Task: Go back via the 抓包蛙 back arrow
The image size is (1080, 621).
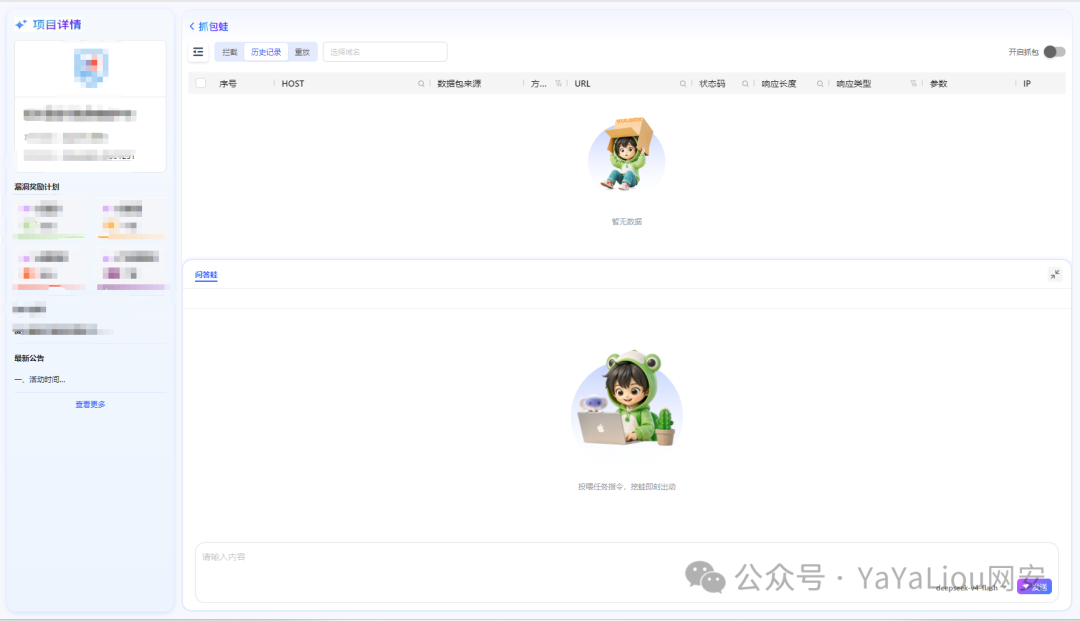Action: coord(192,26)
